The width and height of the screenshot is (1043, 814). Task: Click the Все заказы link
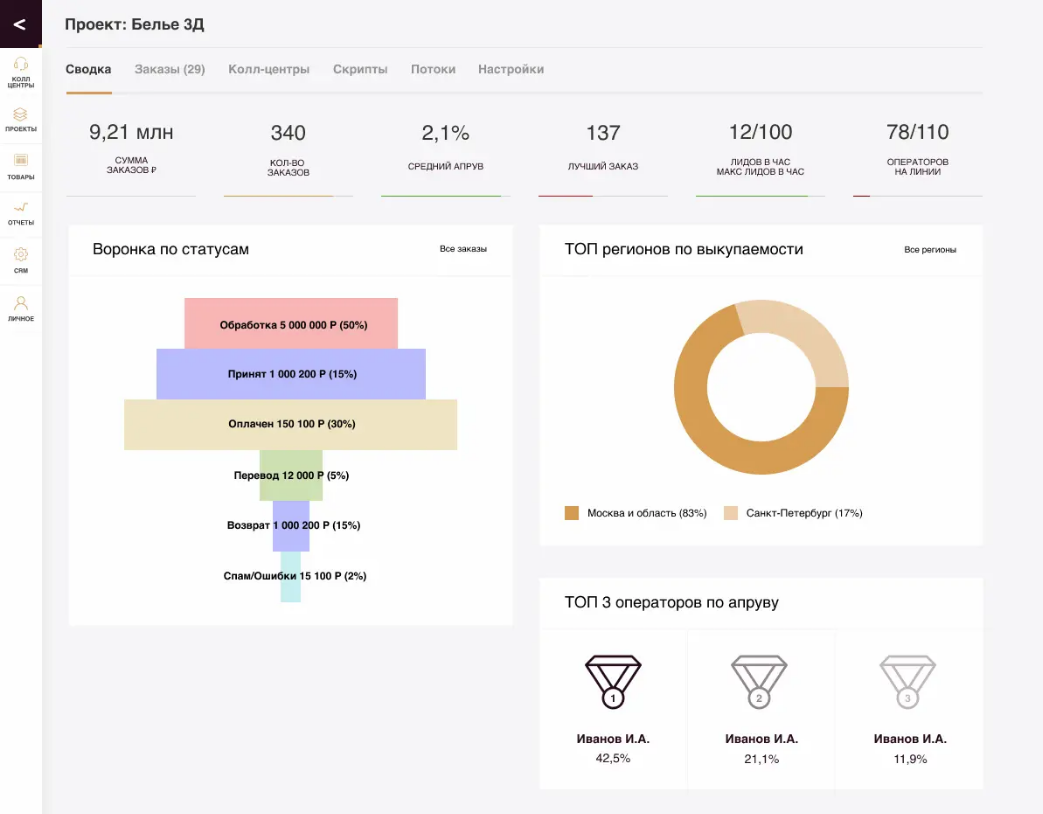point(463,249)
